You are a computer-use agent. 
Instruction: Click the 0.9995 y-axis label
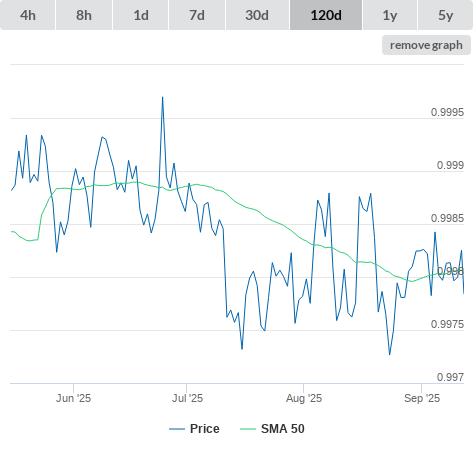click(447, 113)
